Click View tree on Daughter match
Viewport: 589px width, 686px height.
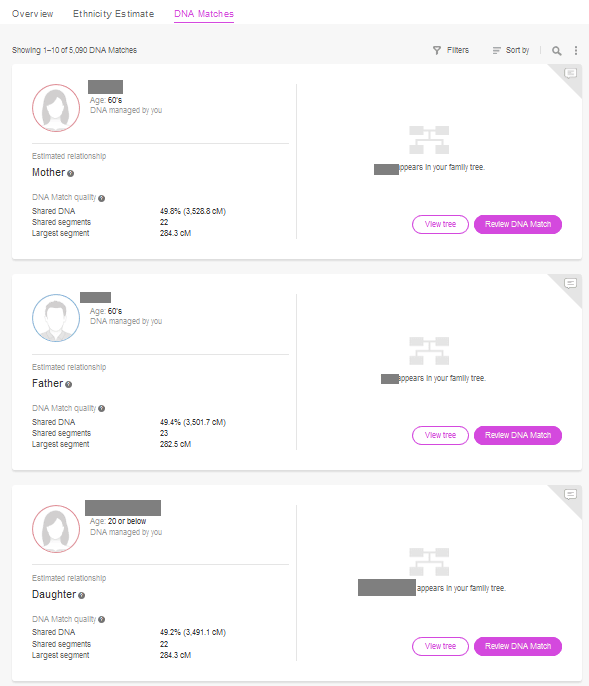[x=440, y=646]
